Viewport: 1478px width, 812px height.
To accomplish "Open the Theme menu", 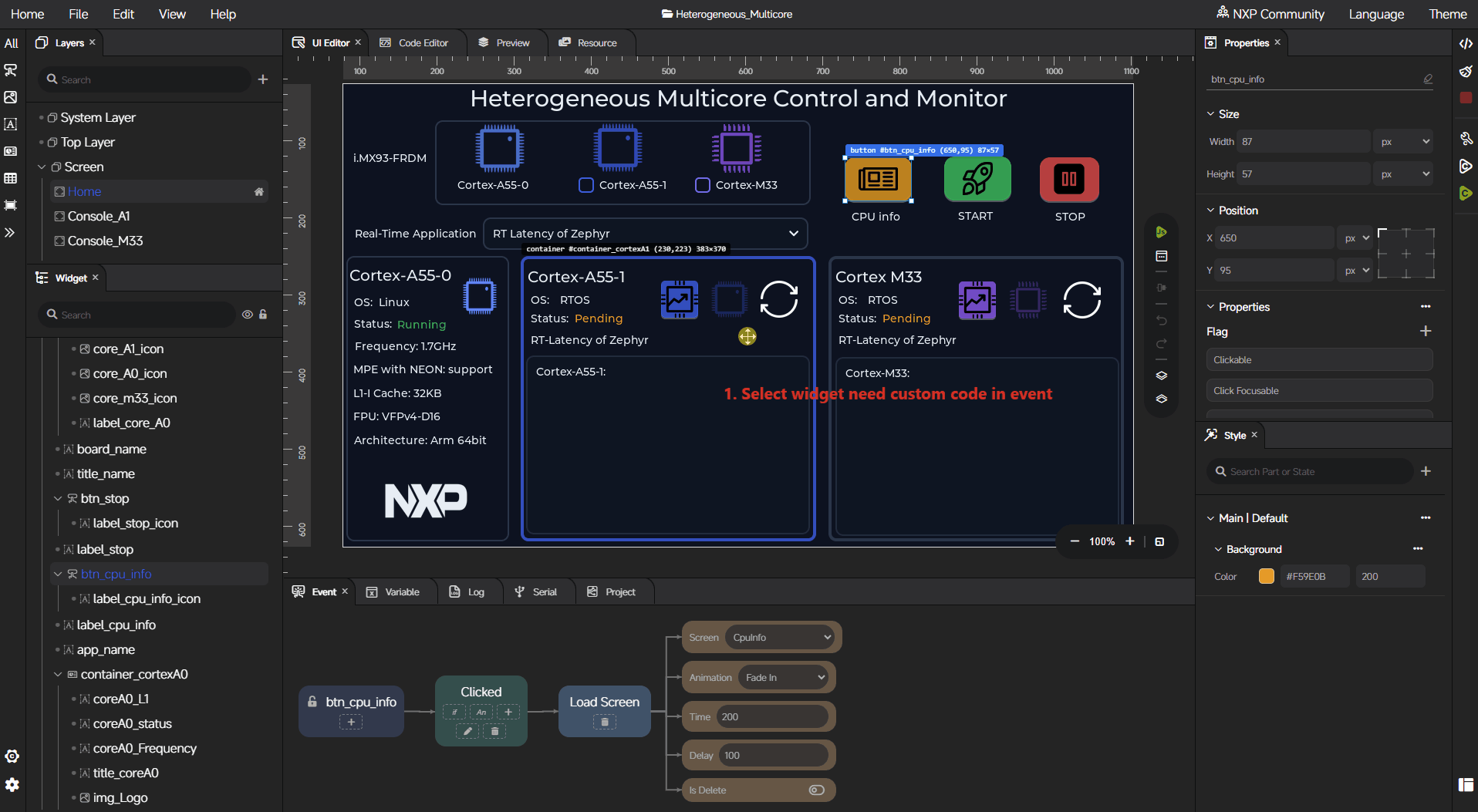I will (1448, 14).
